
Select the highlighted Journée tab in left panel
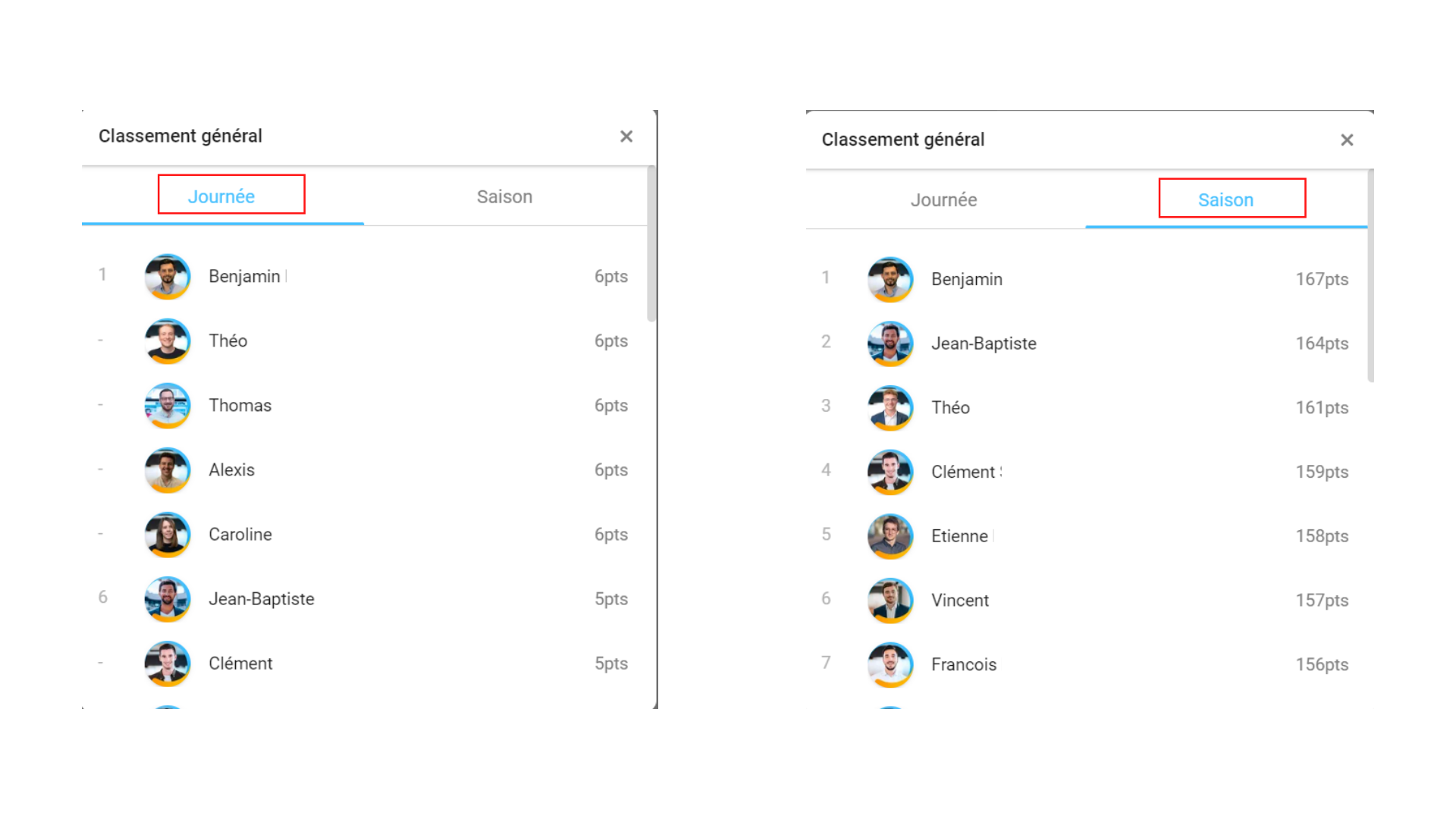[221, 196]
